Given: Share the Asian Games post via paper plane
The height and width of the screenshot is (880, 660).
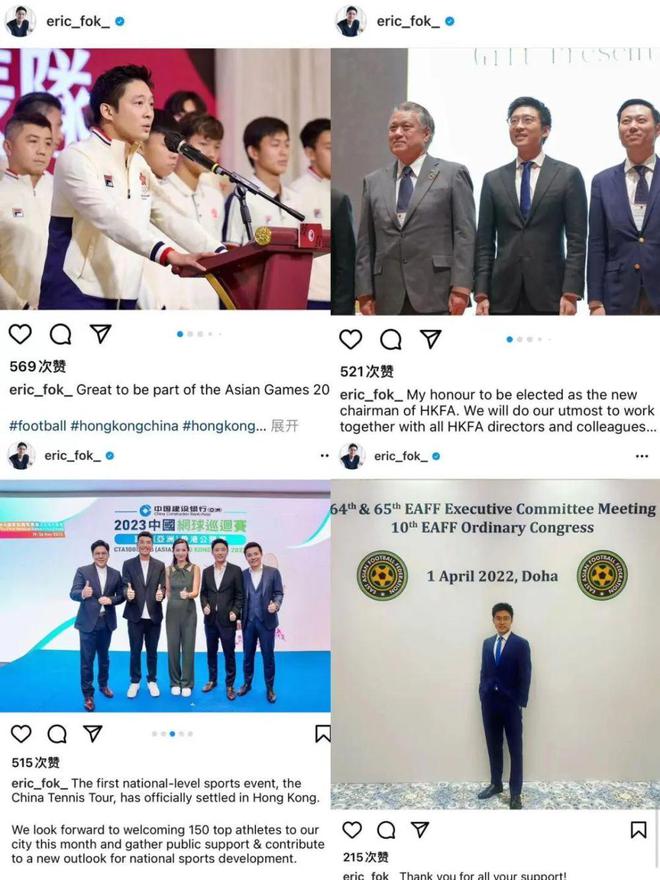Looking at the screenshot, I should 100,333.
